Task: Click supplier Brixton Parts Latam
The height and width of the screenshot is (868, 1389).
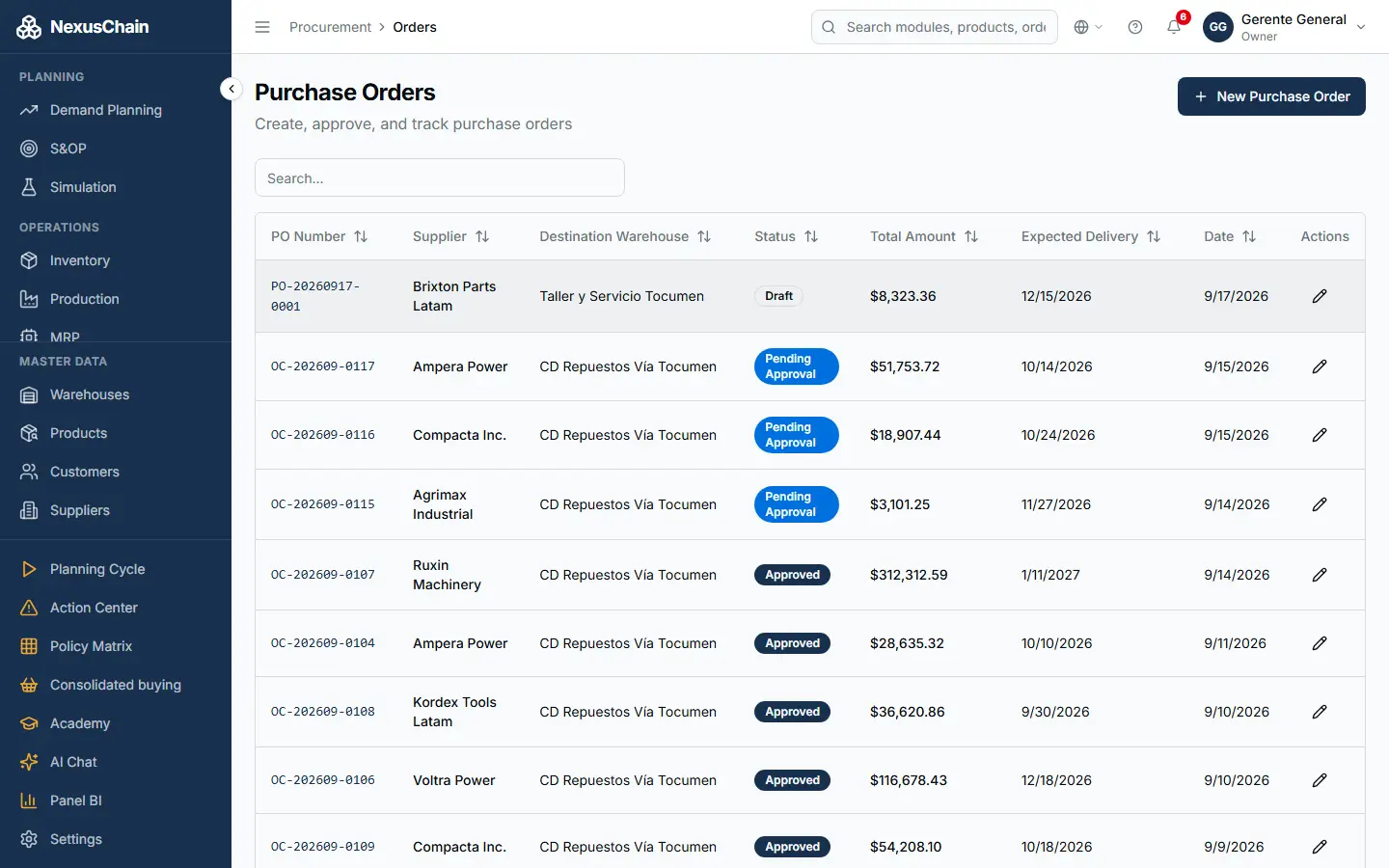Action: point(454,296)
